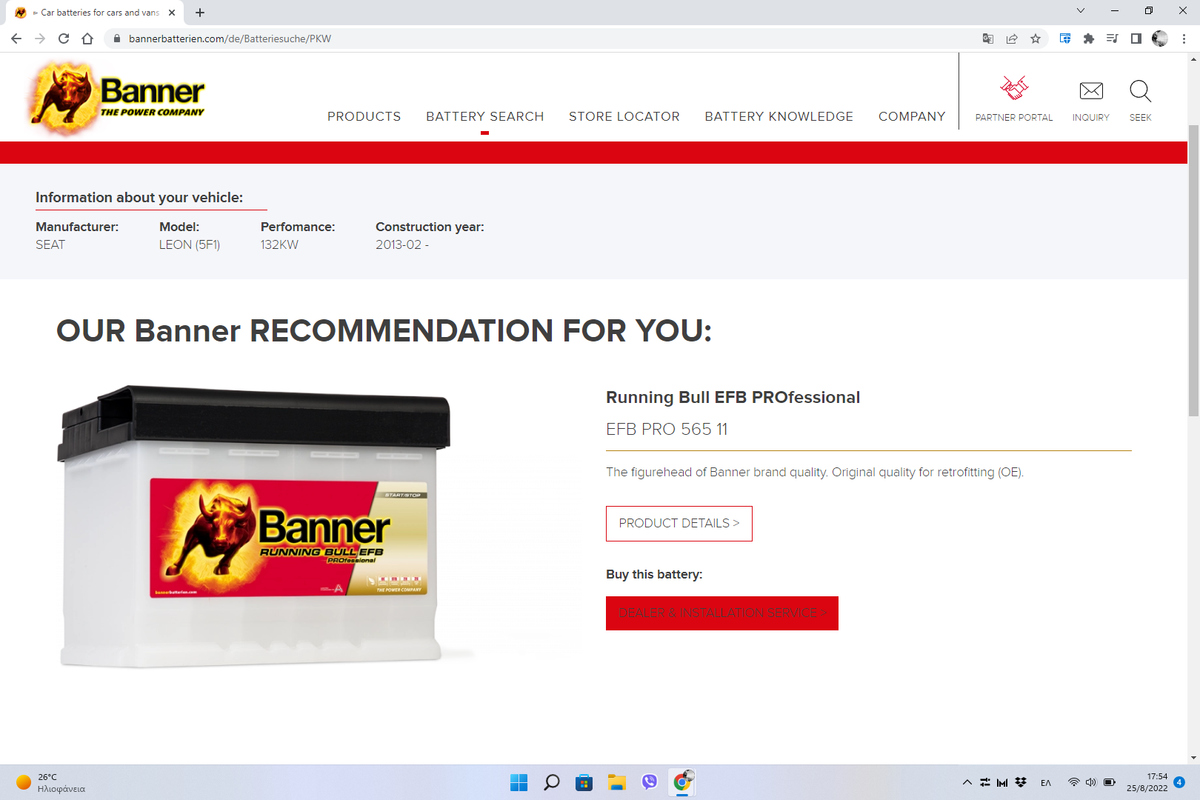Screen dimensions: 1200x800
Task: Toggle the browser side panel
Action: click(1136, 39)
